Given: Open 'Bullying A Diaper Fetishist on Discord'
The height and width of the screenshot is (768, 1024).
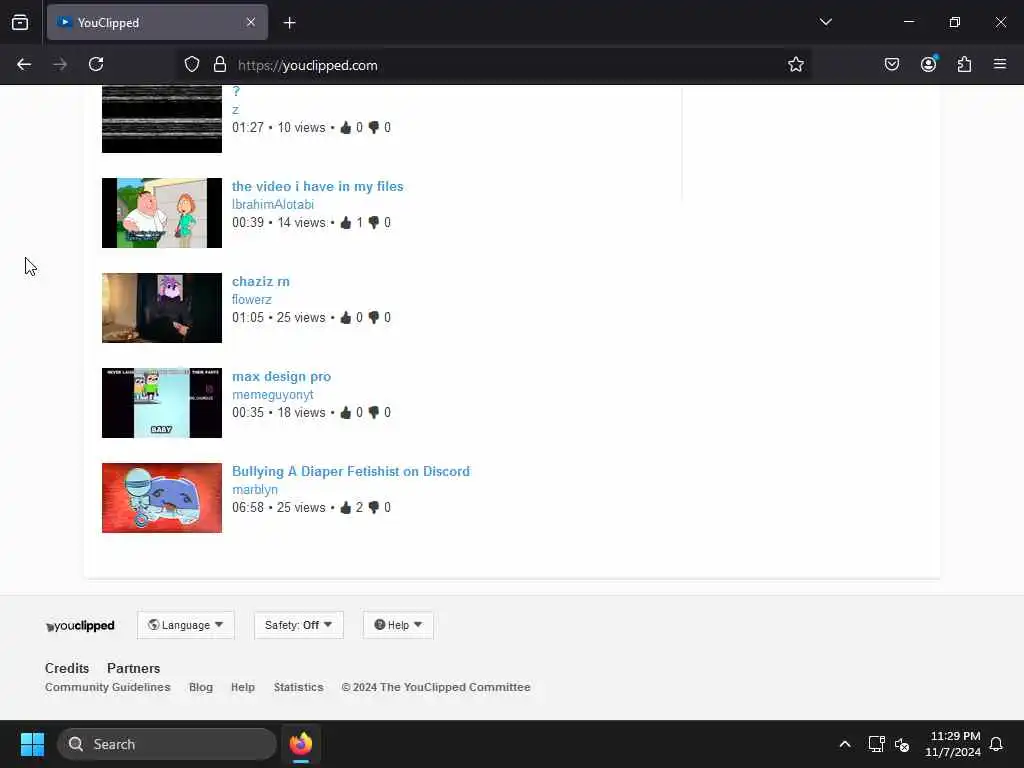Looking at the screenshot, I should pyautogui.click(x=351, y=472).
